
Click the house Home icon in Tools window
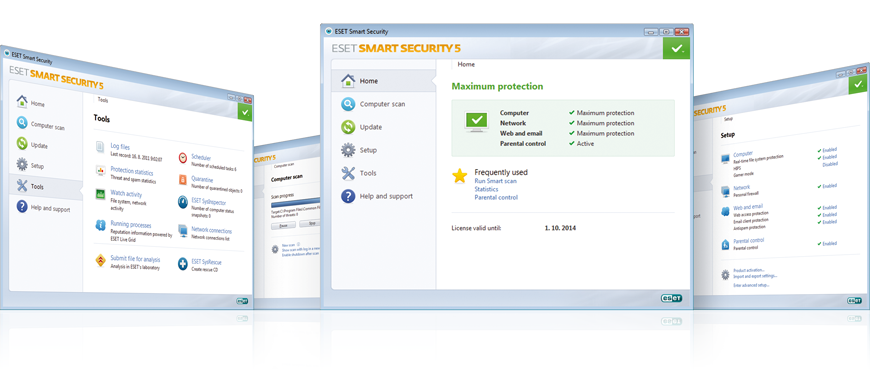pos(22,101)
